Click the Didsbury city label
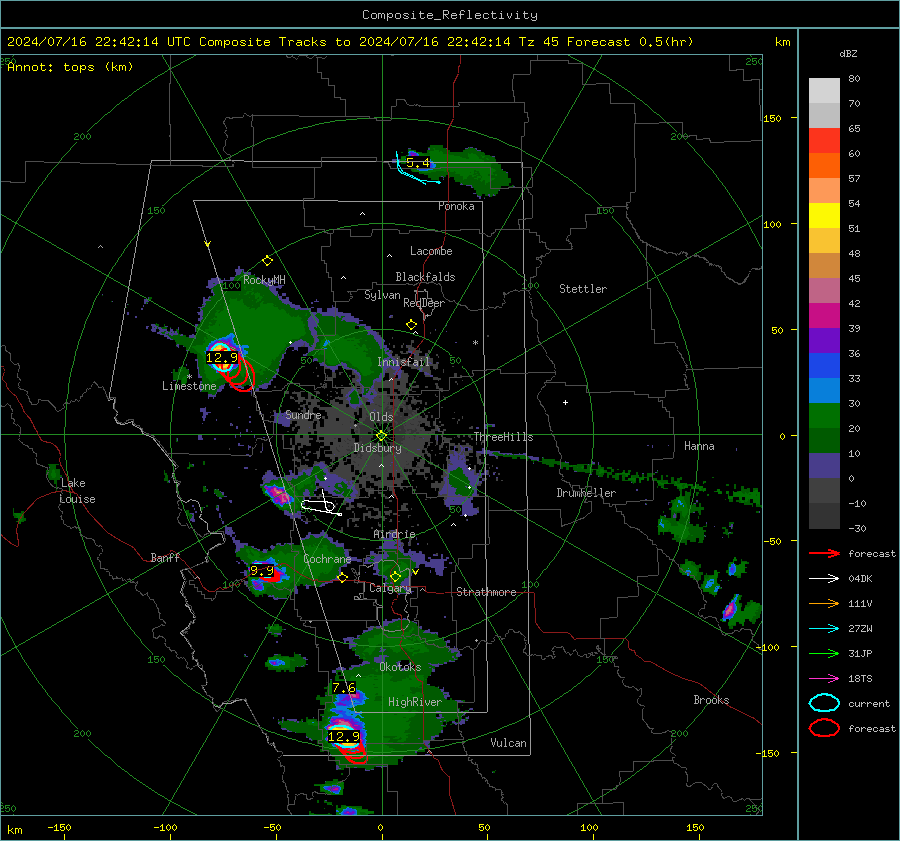Viewport: 900px width, 841px height. 378,448
